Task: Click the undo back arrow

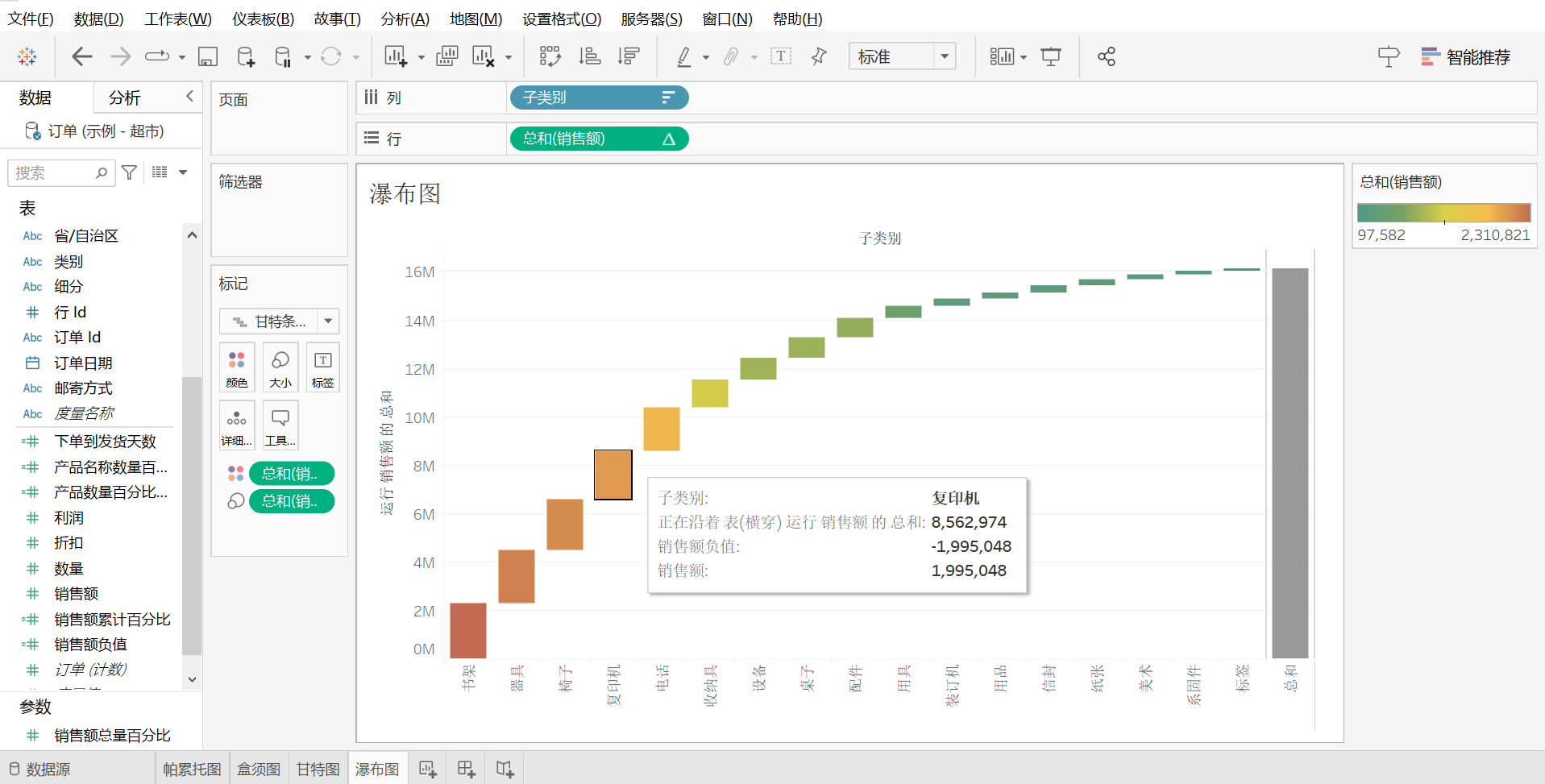Action: (x=82, y=56)
